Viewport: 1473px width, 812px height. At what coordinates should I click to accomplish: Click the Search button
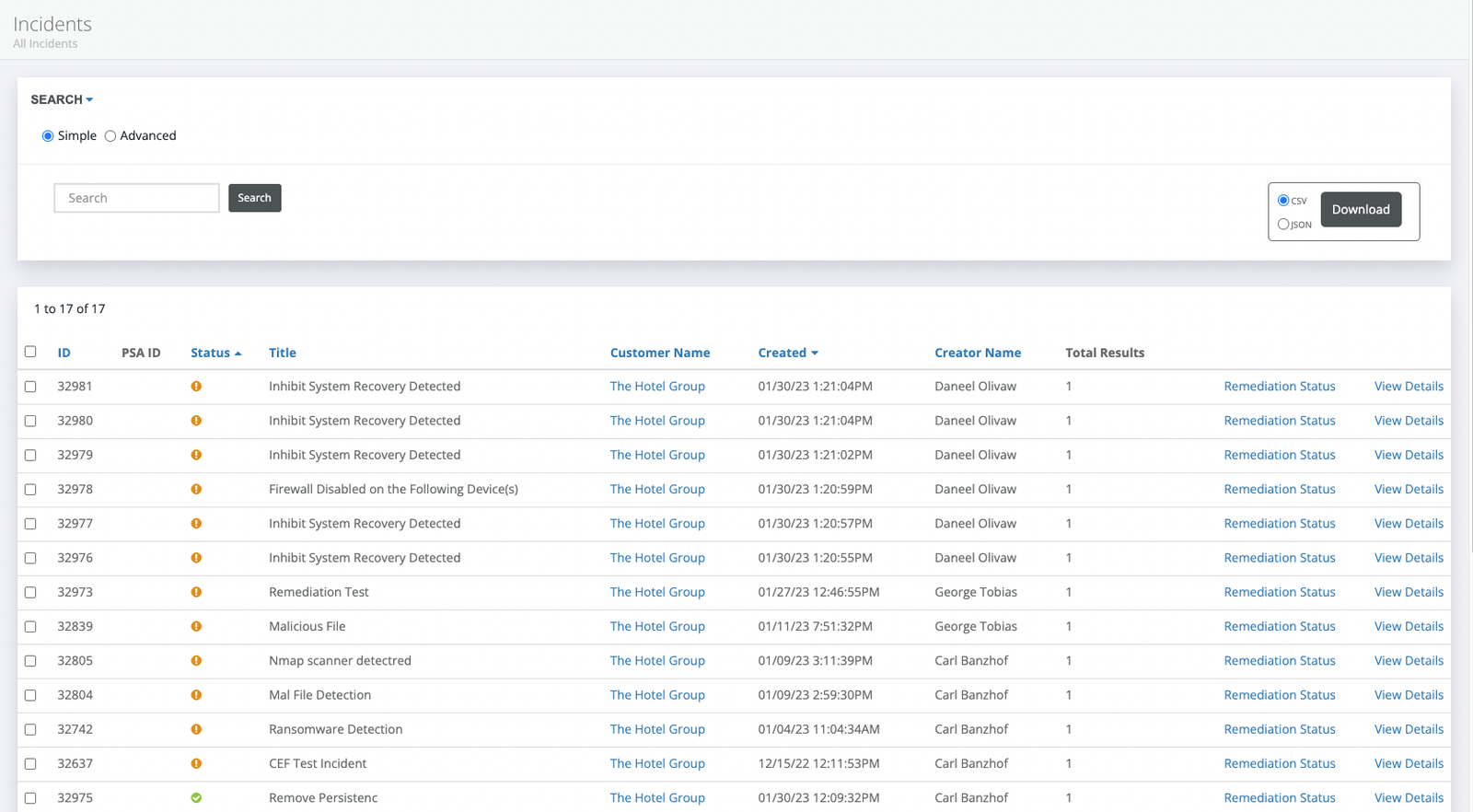click(255, 198)
